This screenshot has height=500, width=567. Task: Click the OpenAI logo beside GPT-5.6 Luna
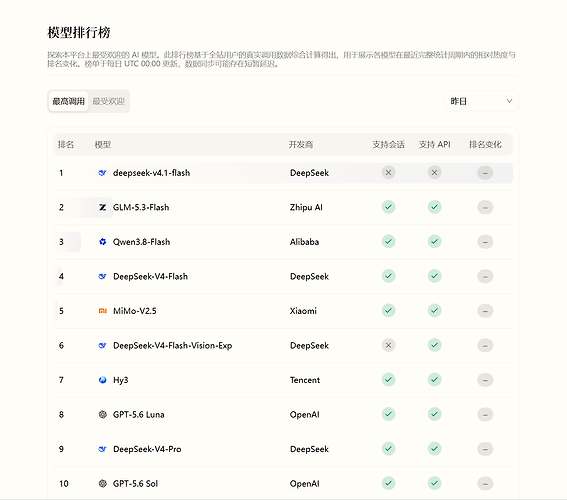coord(102,414)
